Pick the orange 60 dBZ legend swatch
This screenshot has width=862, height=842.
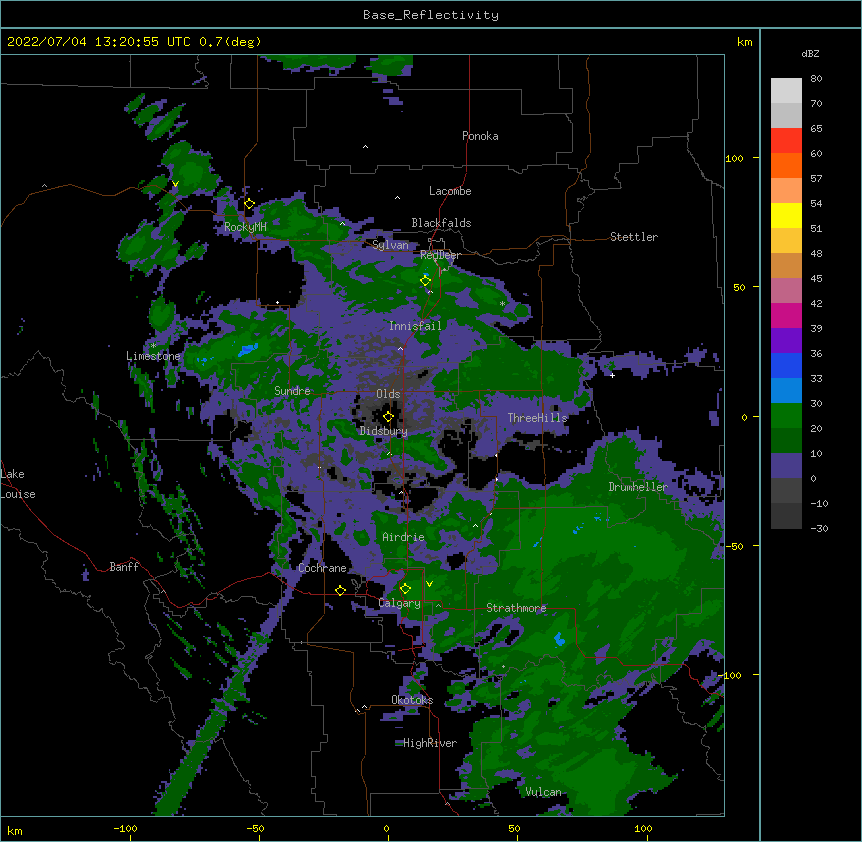[786, 165]
